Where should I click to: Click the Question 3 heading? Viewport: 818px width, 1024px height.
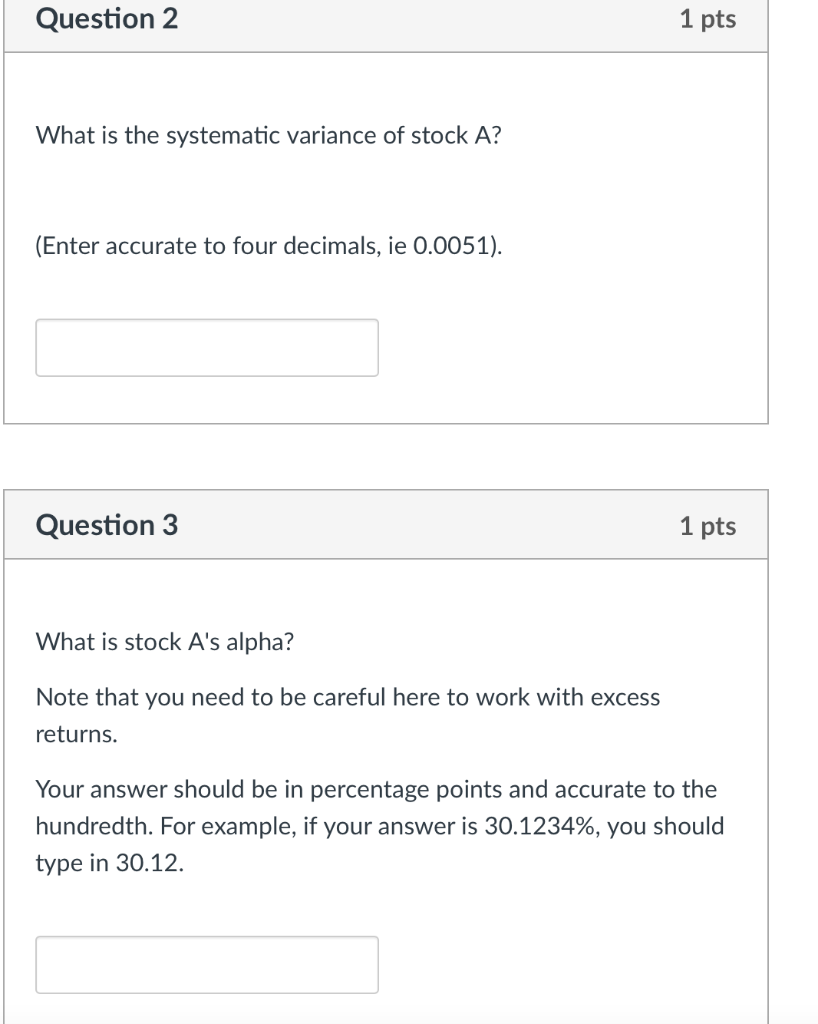[107, 525]
